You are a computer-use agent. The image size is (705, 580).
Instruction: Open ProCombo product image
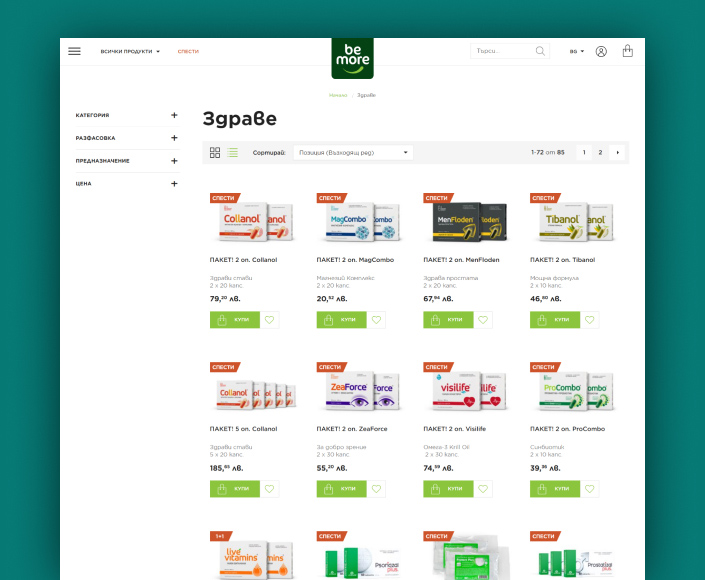point(576,390)
